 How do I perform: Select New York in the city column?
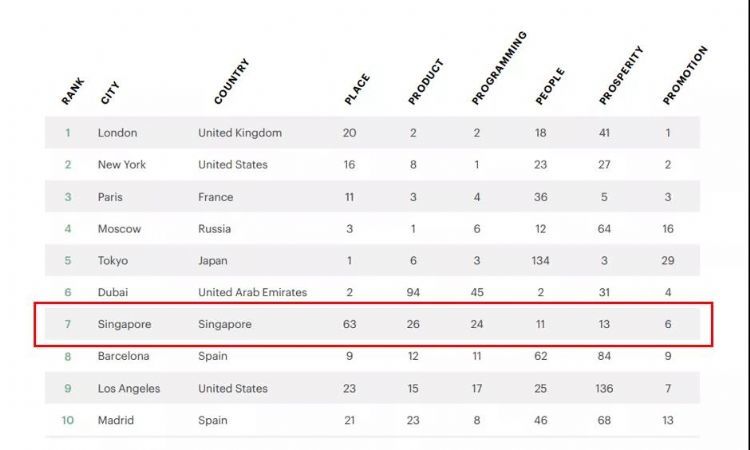121,165
